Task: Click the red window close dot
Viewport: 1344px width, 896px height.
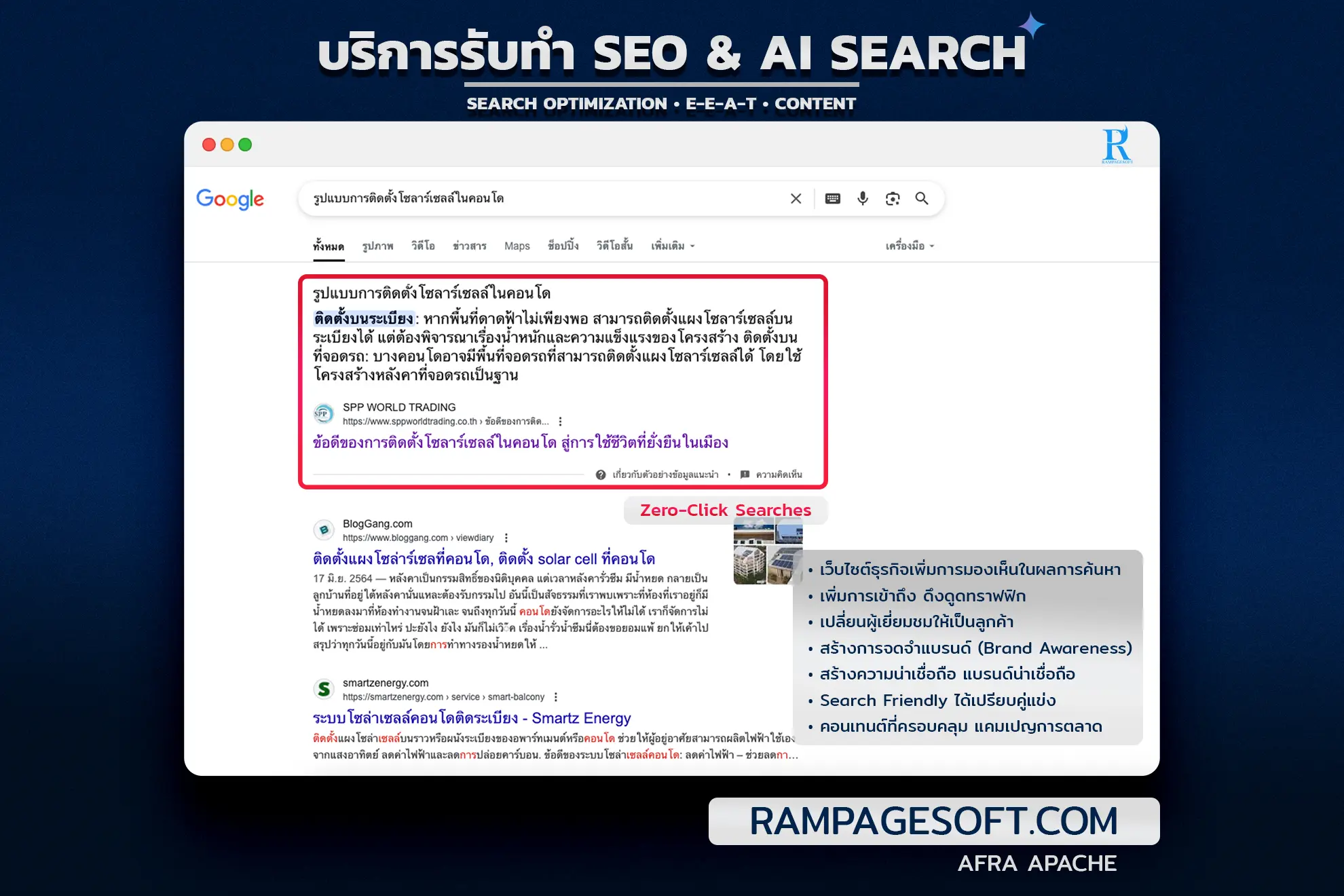Action: [209, 145]
